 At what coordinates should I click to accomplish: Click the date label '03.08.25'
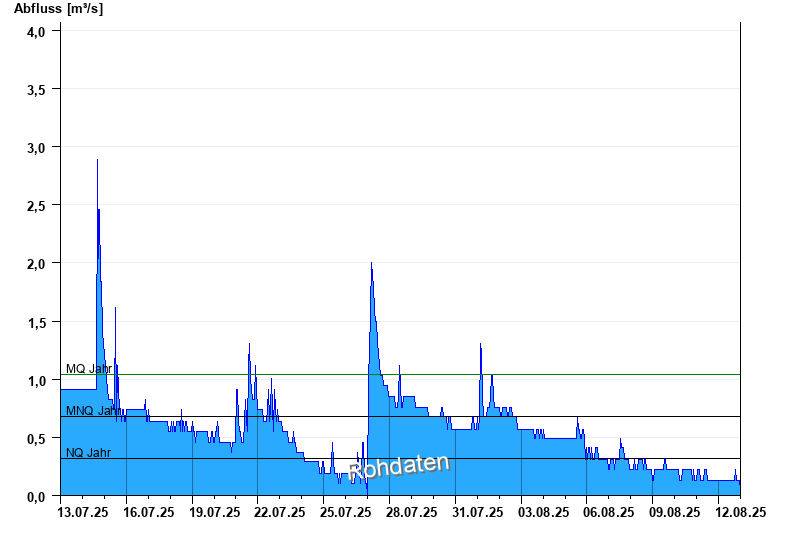tap(543, 512)
